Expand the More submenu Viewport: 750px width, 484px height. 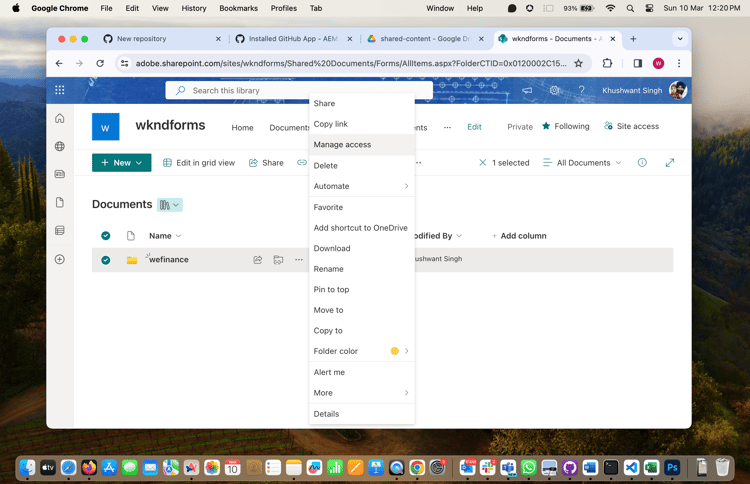(x=362, y=393)
